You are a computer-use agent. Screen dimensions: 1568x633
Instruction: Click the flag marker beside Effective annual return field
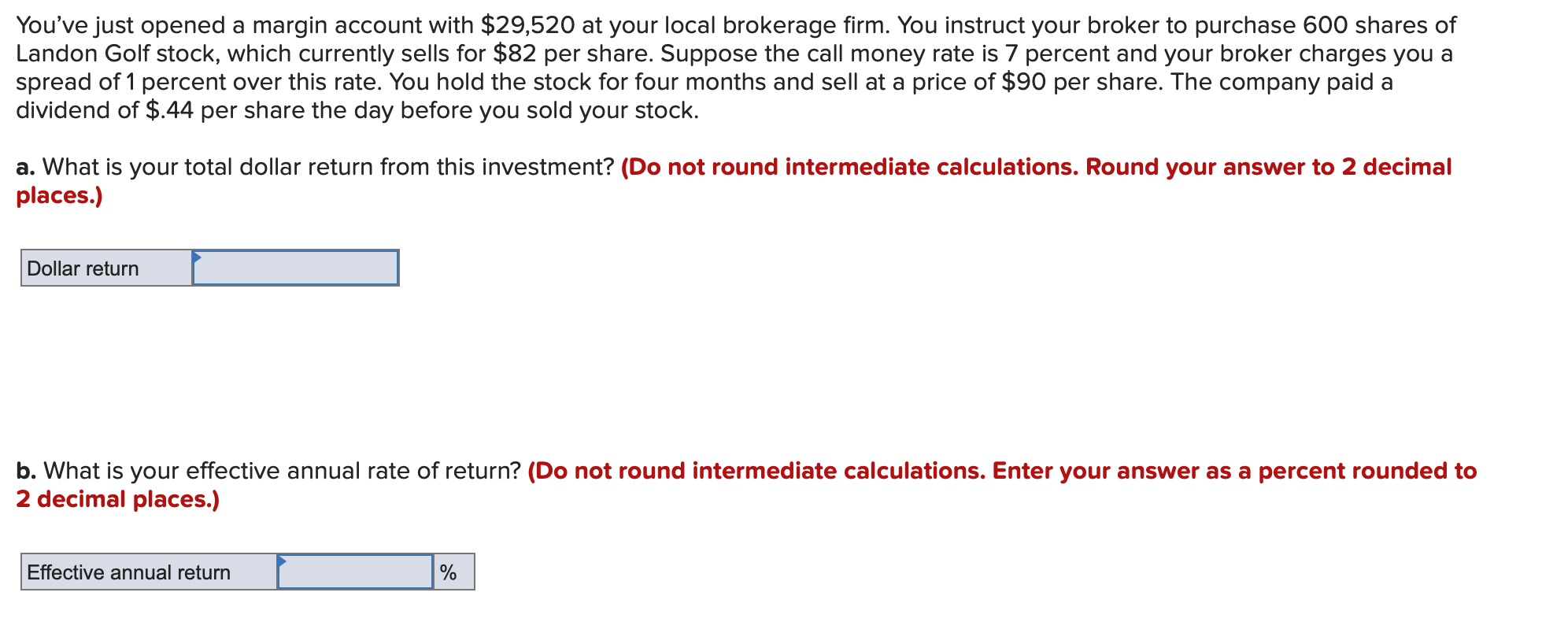[x=283, y=562]
